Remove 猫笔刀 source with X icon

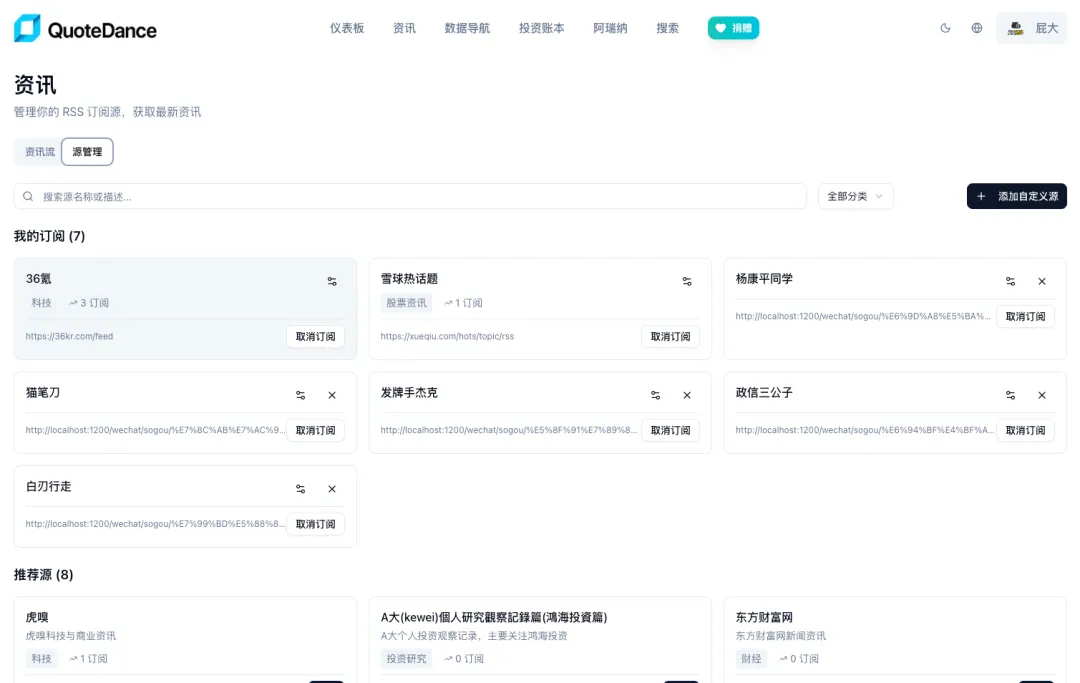(332, 395)
